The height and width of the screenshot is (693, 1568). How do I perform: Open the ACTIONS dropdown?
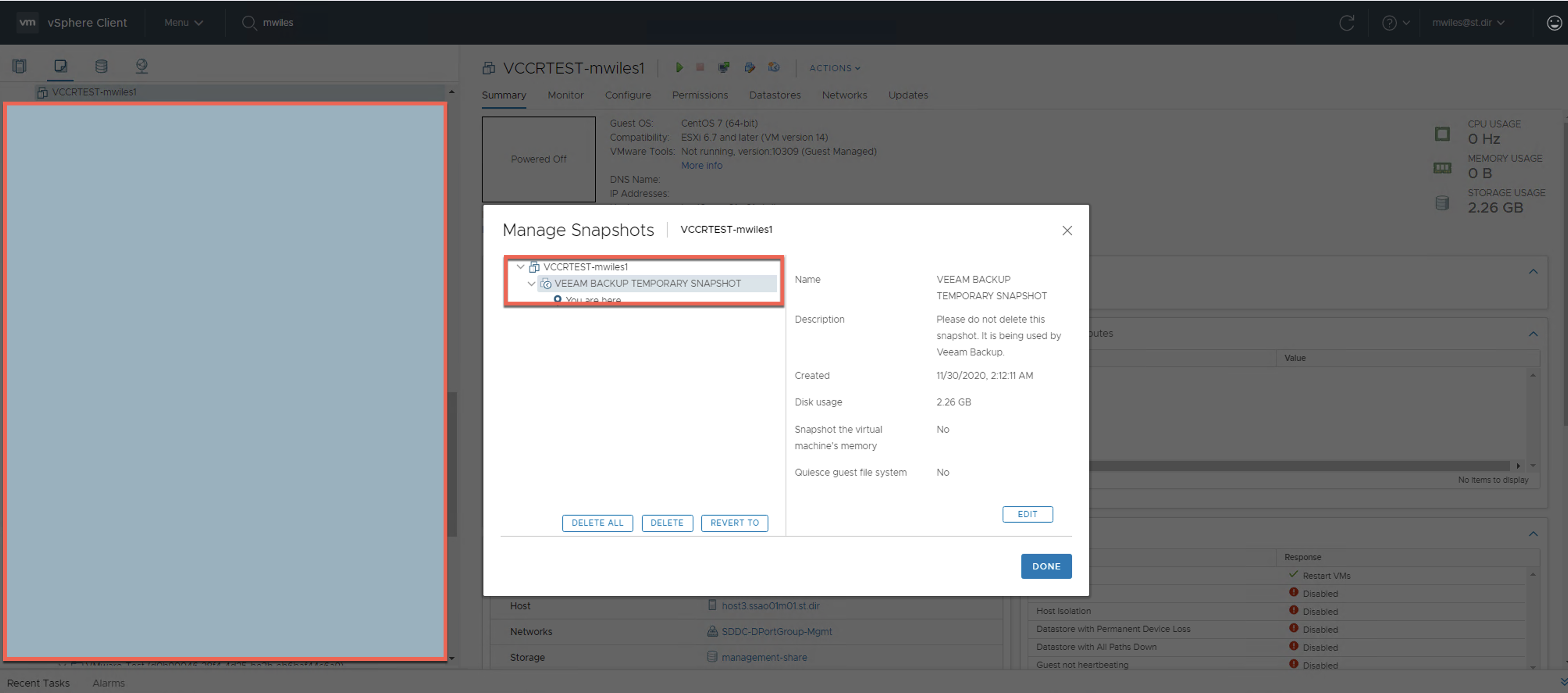click(x=834, y=68)
